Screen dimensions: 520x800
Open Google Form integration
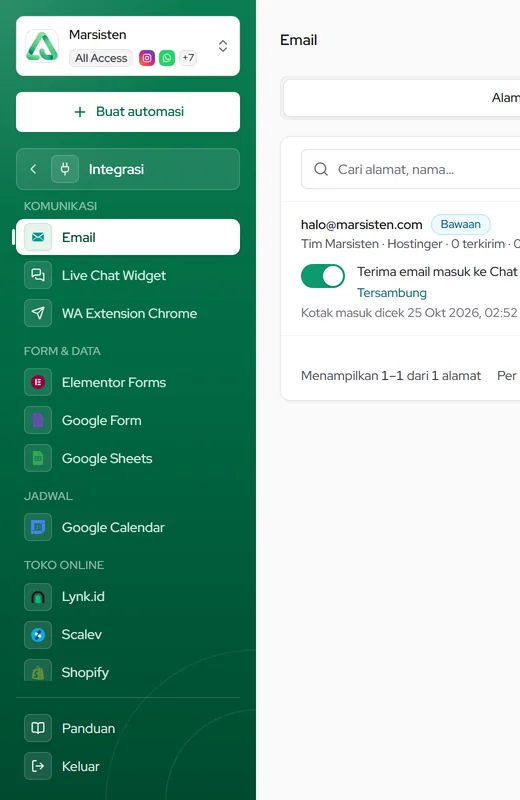click(x=128, y=420)
